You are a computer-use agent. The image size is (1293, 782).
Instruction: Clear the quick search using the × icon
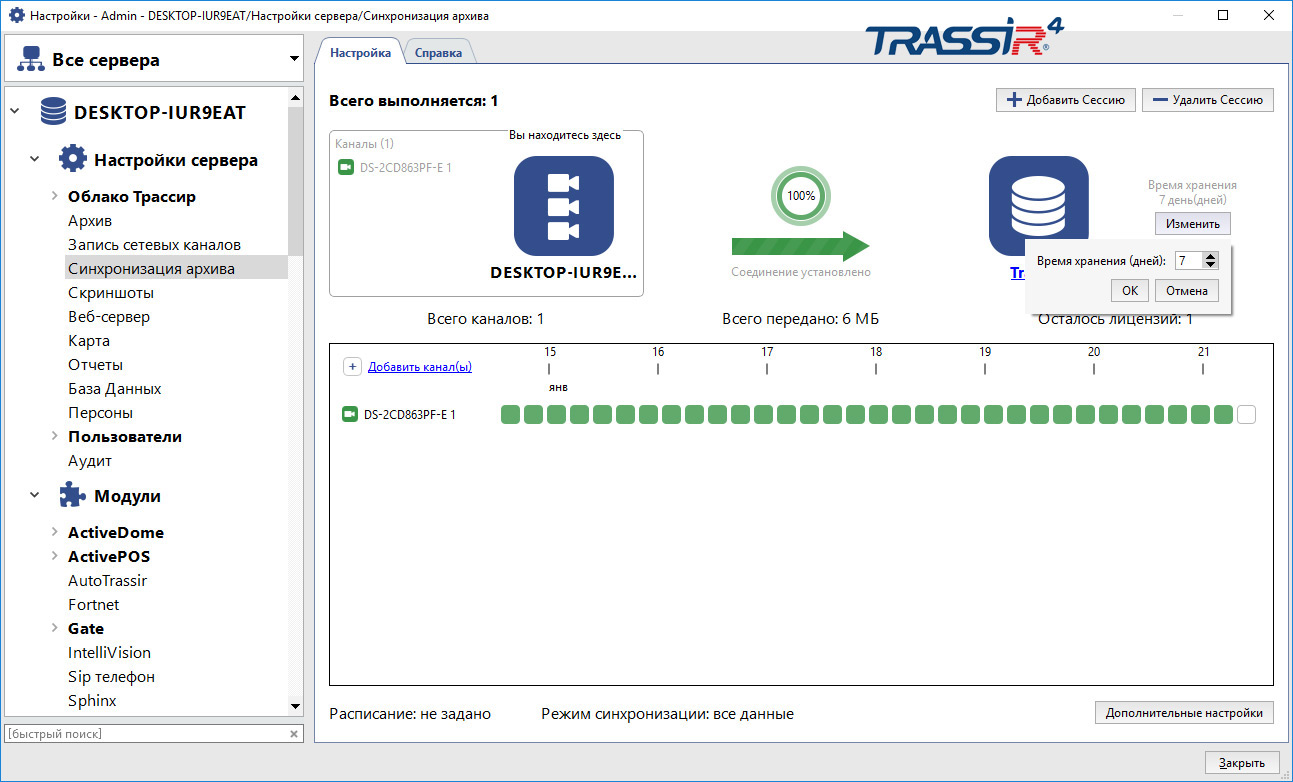[x=293, y=733]
